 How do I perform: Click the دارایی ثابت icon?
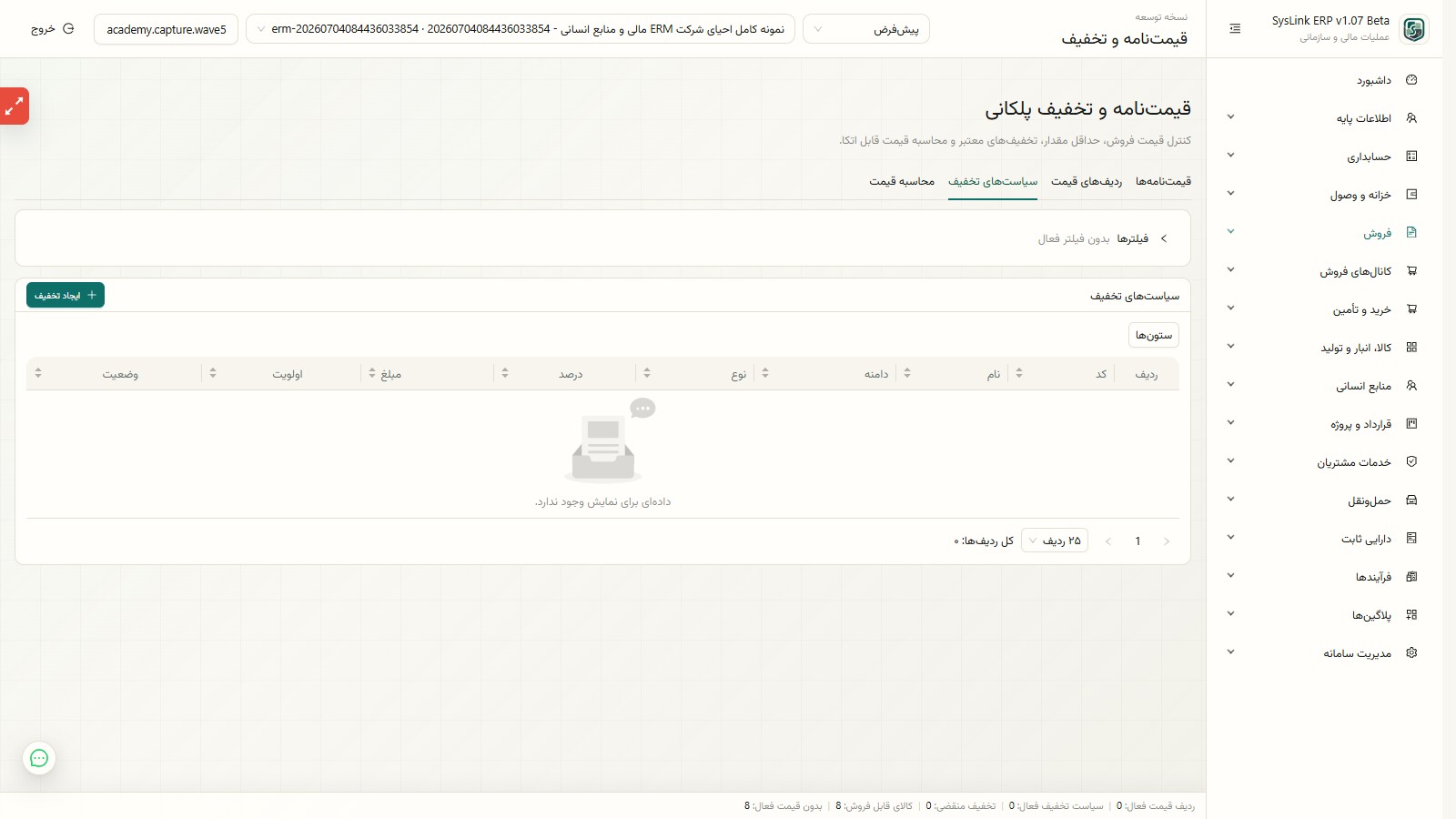1411,539
